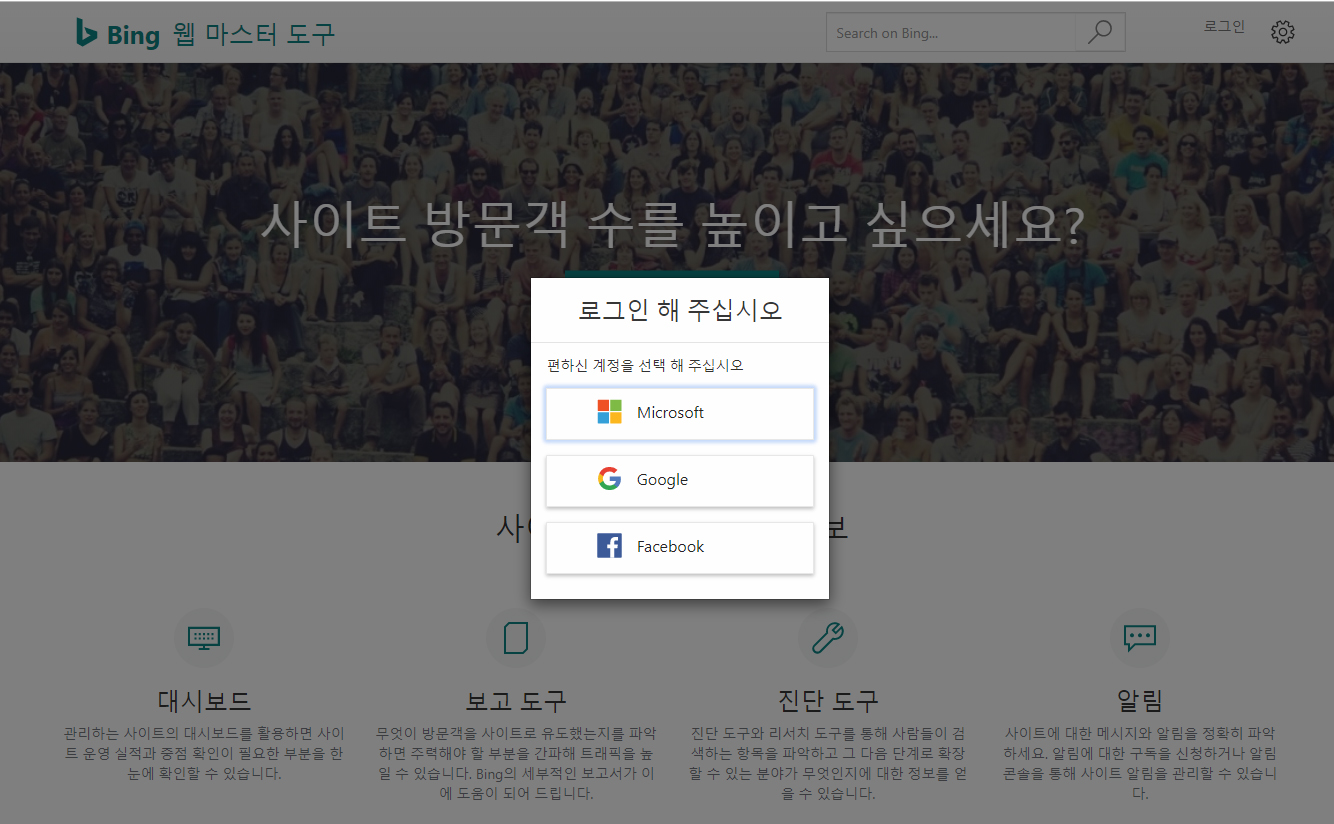Sign in with Google account
The width and height of the screenshot is (1334, 824).
(680, 480)
